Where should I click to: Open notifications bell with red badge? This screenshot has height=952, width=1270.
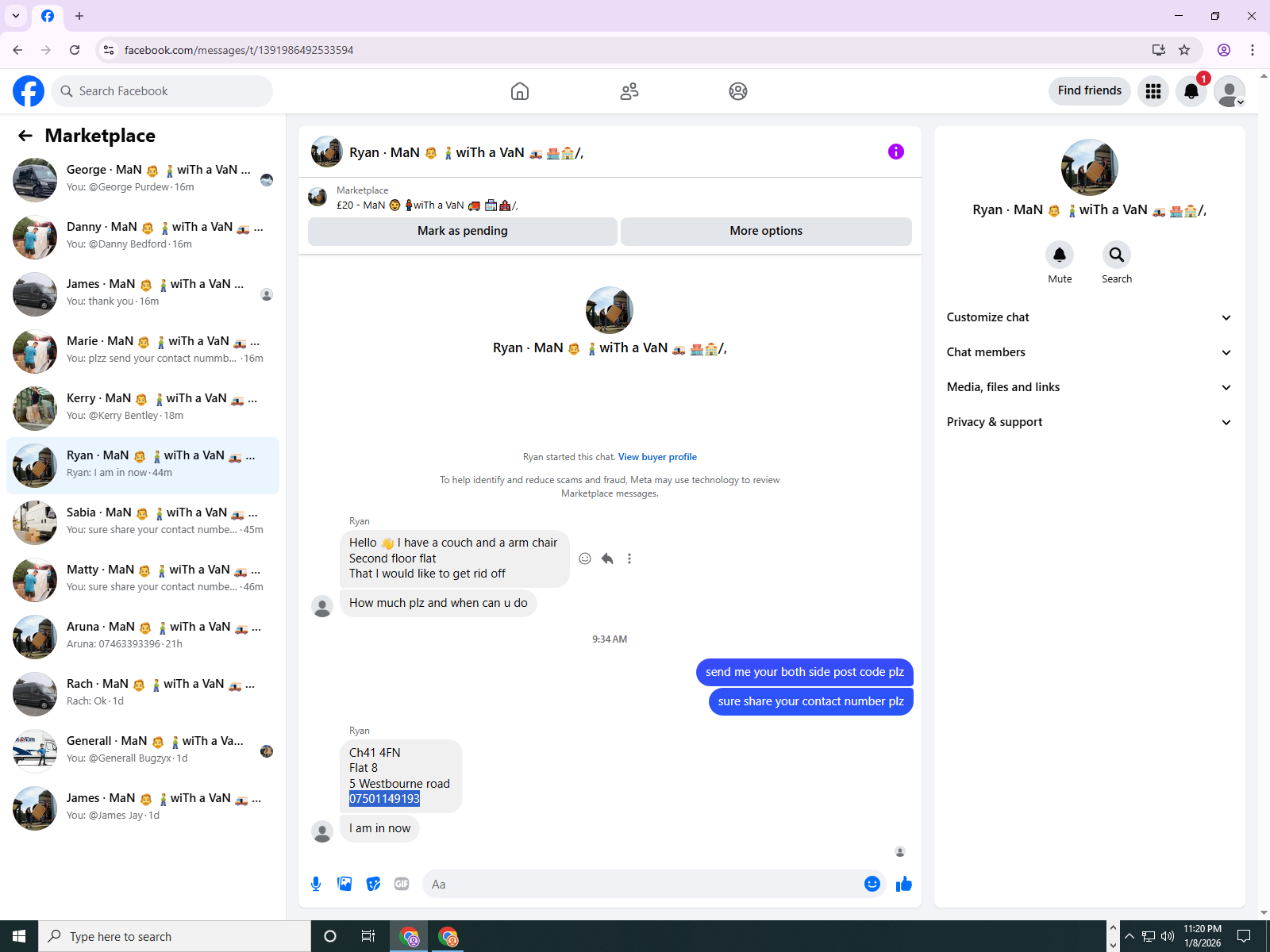pos(1191,91)
